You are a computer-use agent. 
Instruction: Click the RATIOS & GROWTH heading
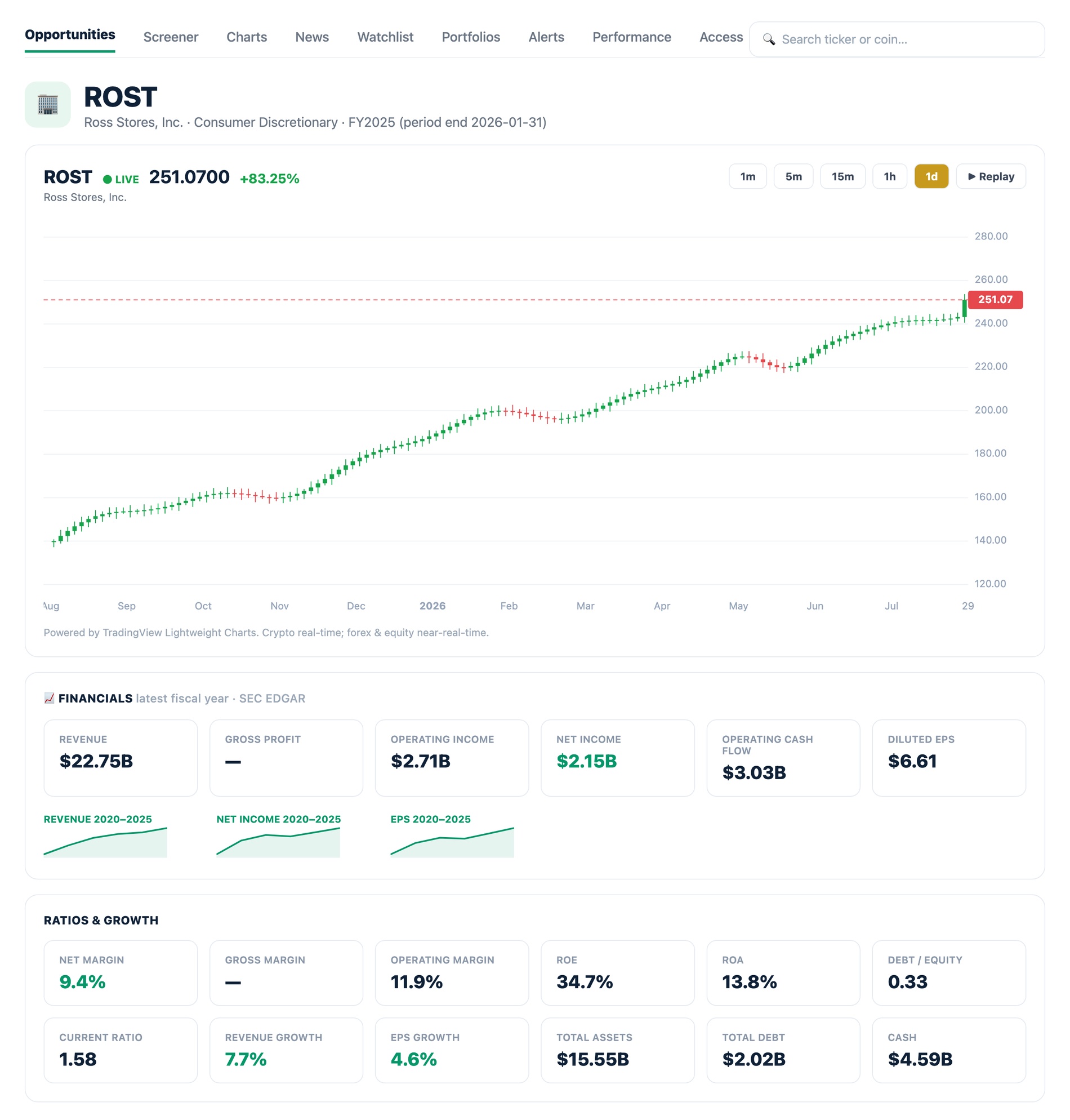pyautogui.click(x=101, y=921)
